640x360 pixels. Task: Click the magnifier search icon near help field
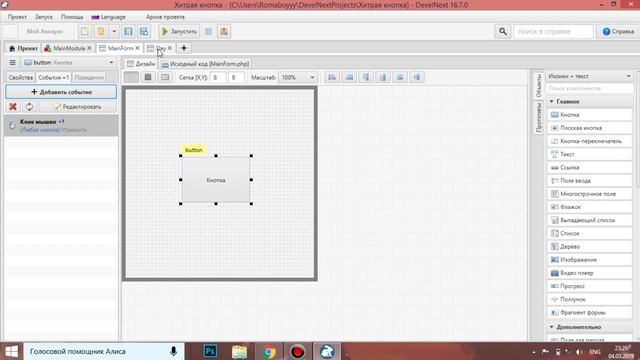[502, 31]
